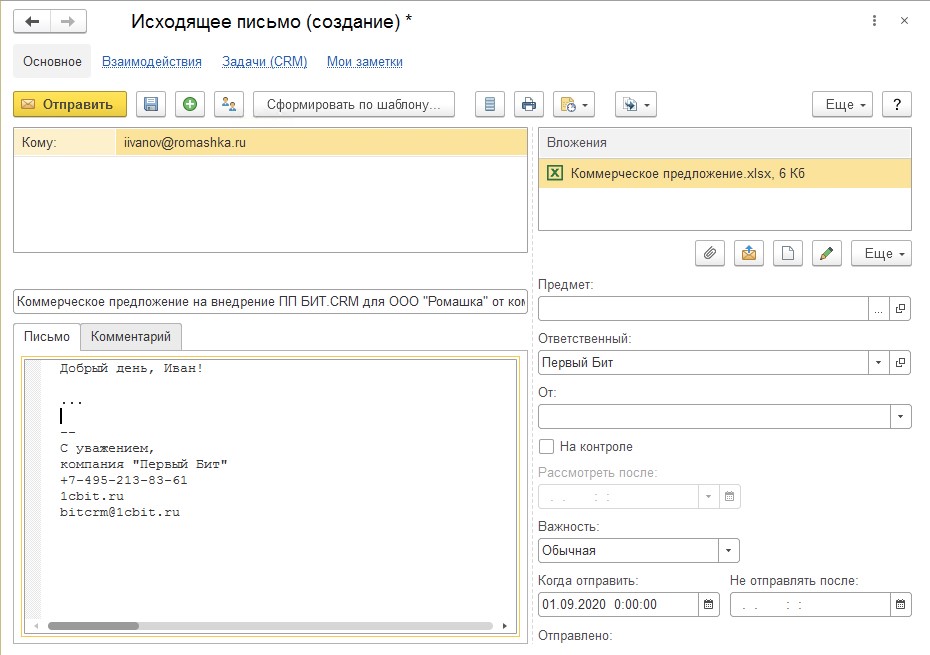Enable the 'На контроле' checkbox

pyautogui.click(x=546, y=447)
